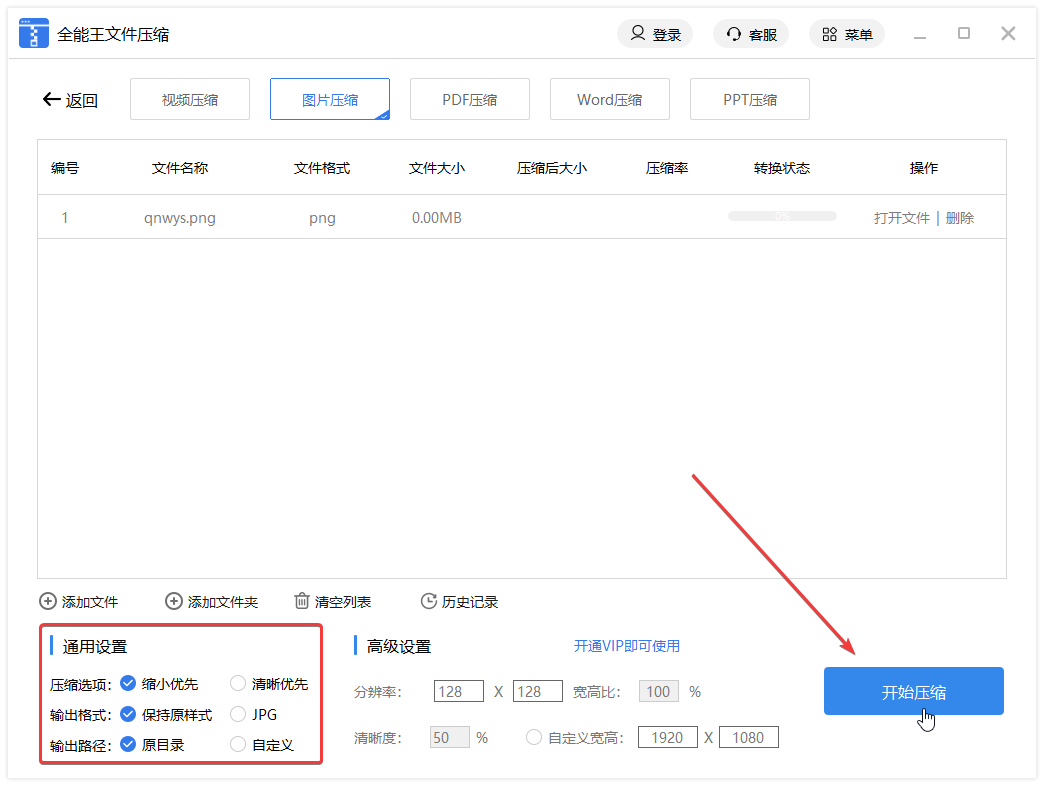
Task: Click the 开通VIP即可使用 link
Action: point(626,646)
